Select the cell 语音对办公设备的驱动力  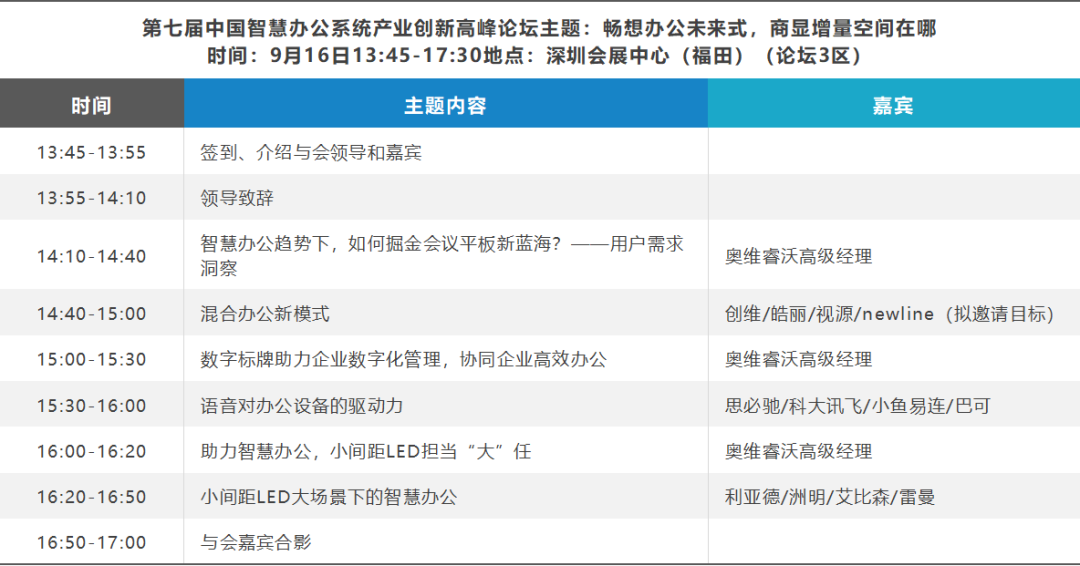click(x=446, y=405)
